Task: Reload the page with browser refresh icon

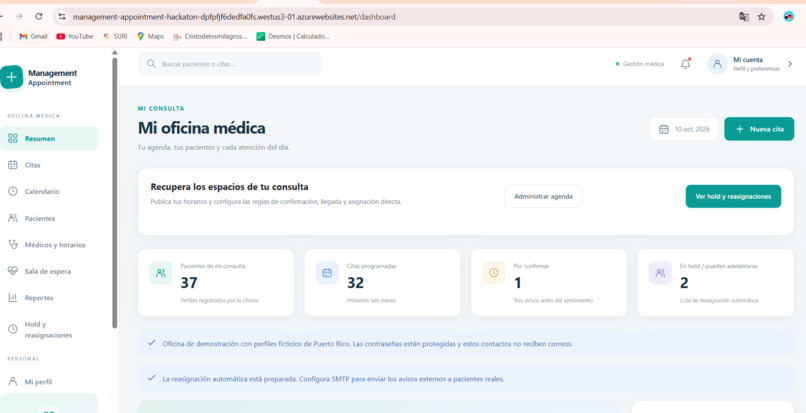Action: (39, 16)
